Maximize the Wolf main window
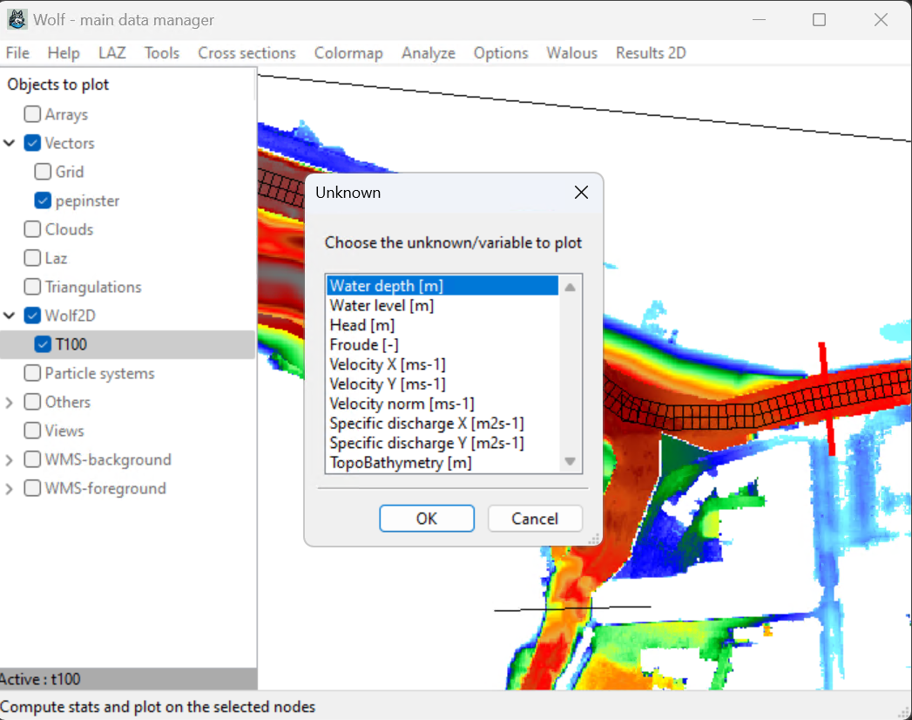The image size is (912, 720). pyautogui.click(x=819, y=20)
